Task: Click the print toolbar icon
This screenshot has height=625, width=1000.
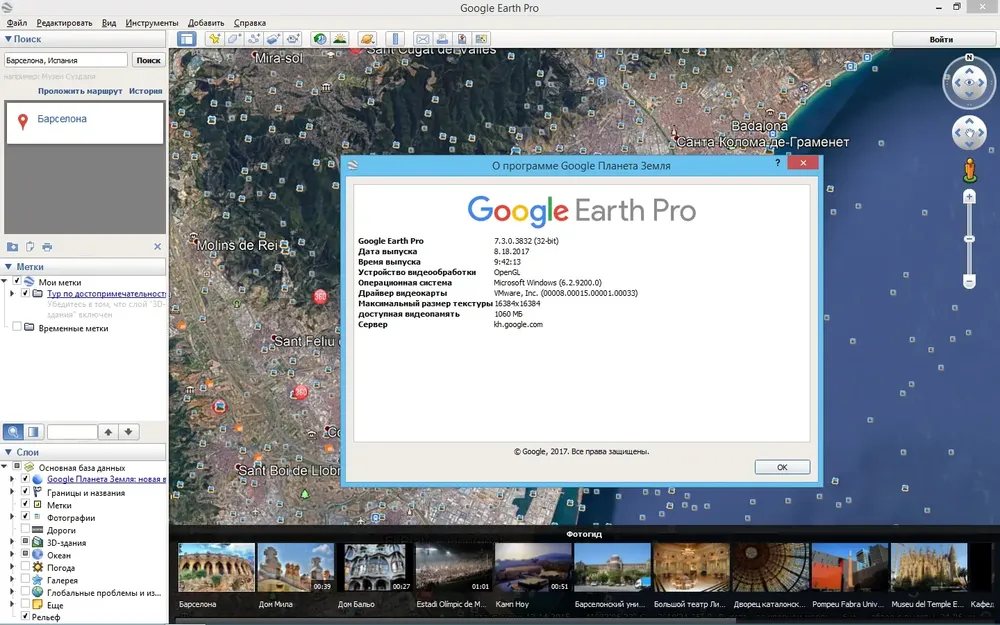Action: click(x=442, y=39)
